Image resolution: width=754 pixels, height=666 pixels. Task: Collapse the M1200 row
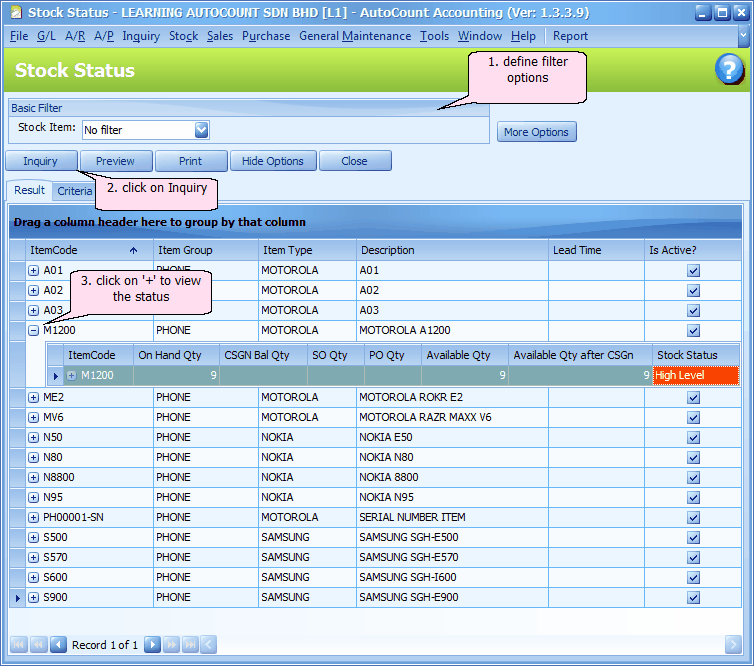33,330
